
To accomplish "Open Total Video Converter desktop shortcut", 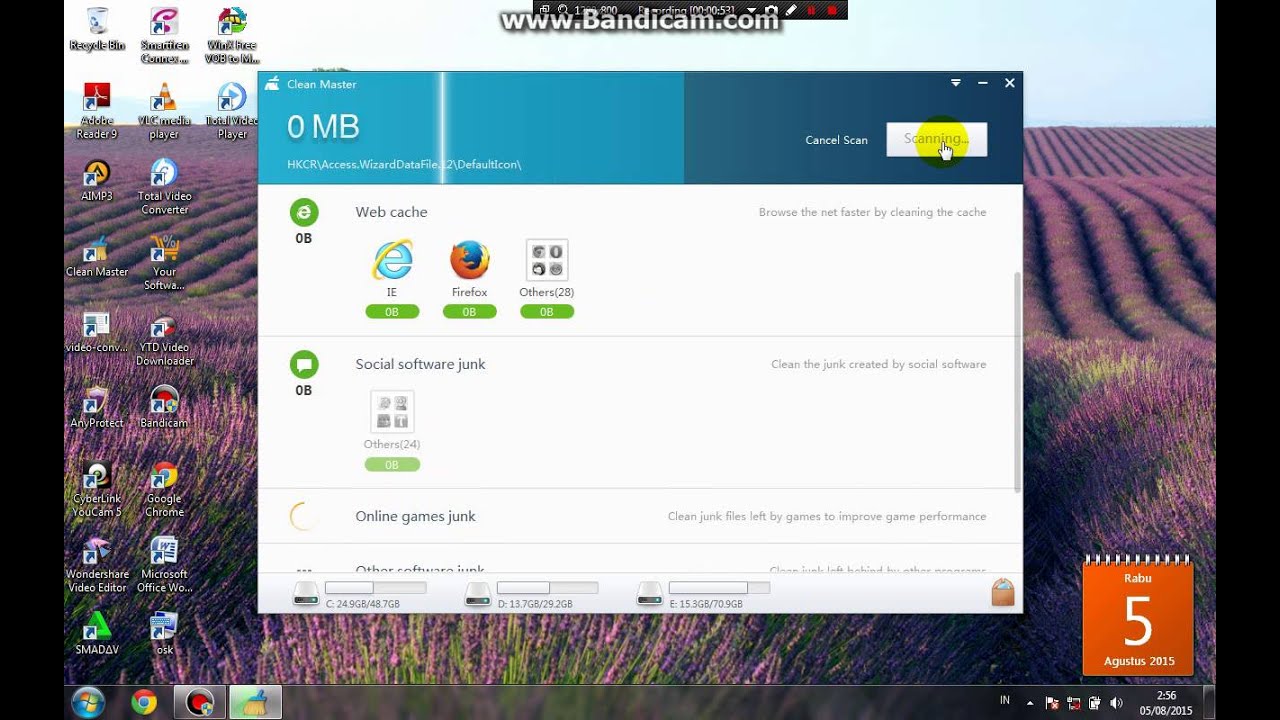I will click(164, 187).
